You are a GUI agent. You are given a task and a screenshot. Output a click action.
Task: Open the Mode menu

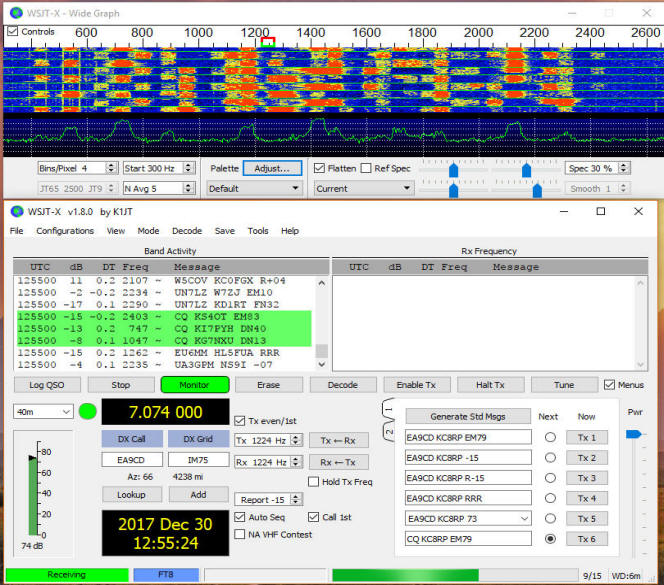click(x=148, y=231)
